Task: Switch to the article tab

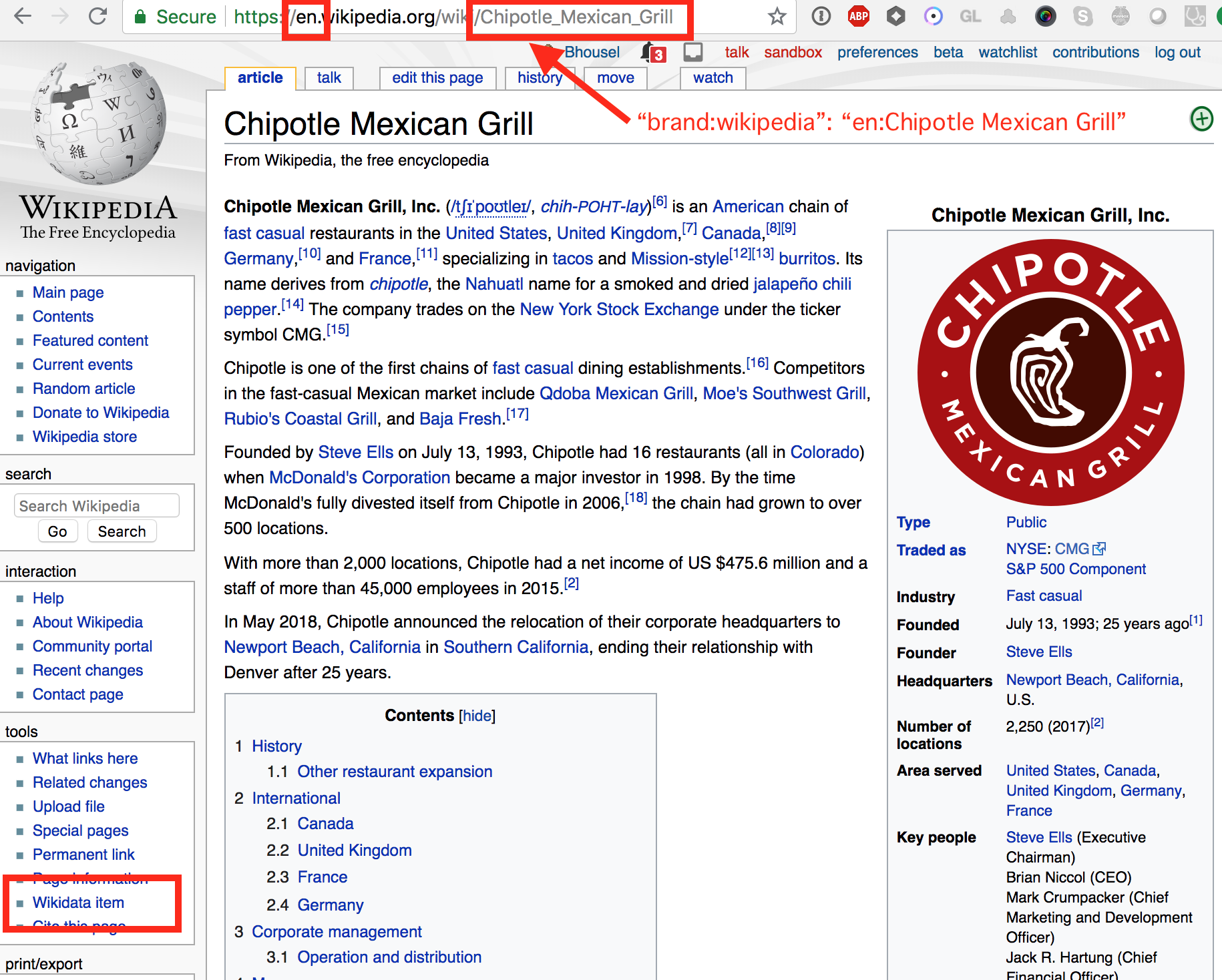Action: (x=260, y=77)
